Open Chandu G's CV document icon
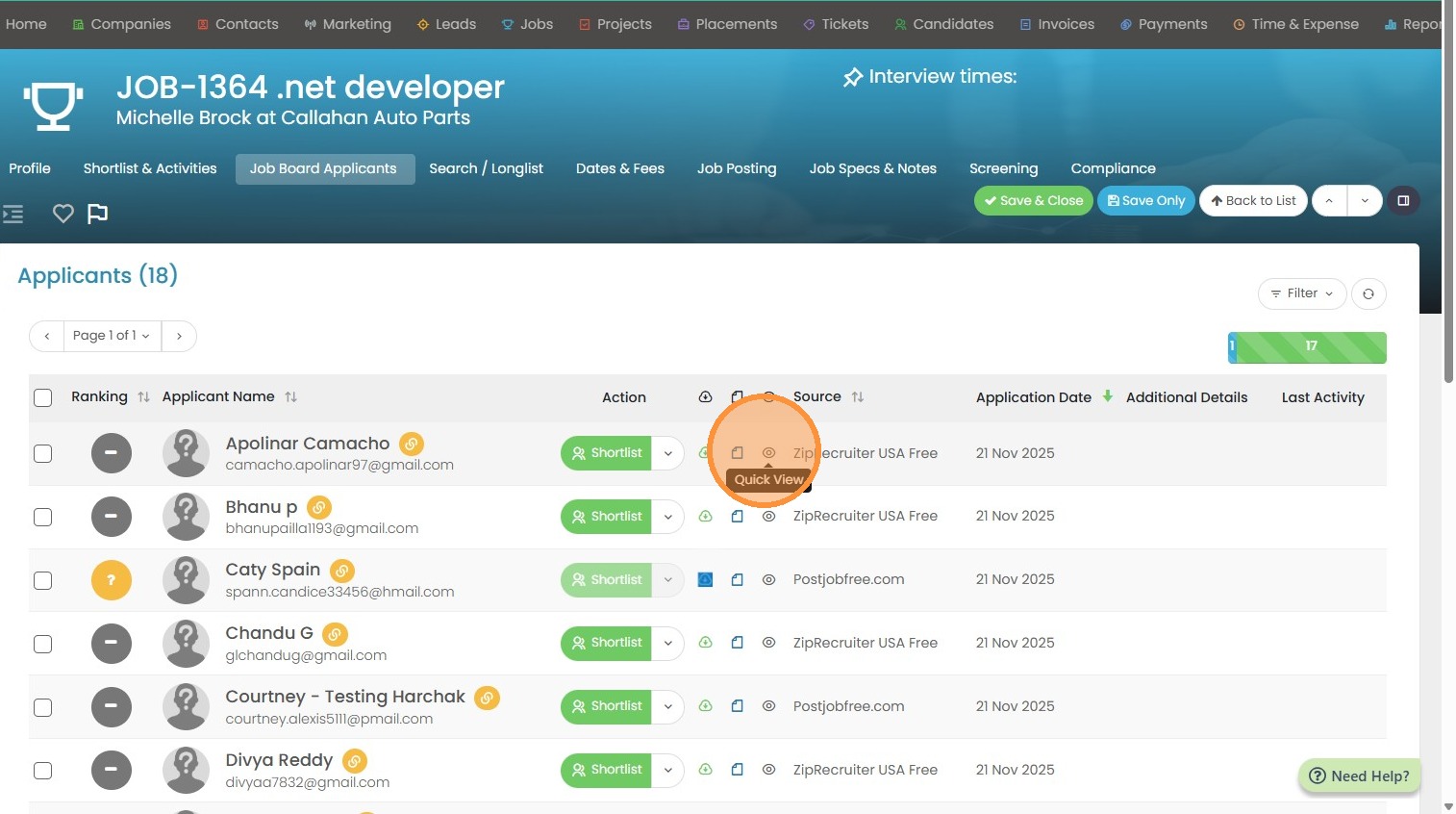 pos(737,643)
